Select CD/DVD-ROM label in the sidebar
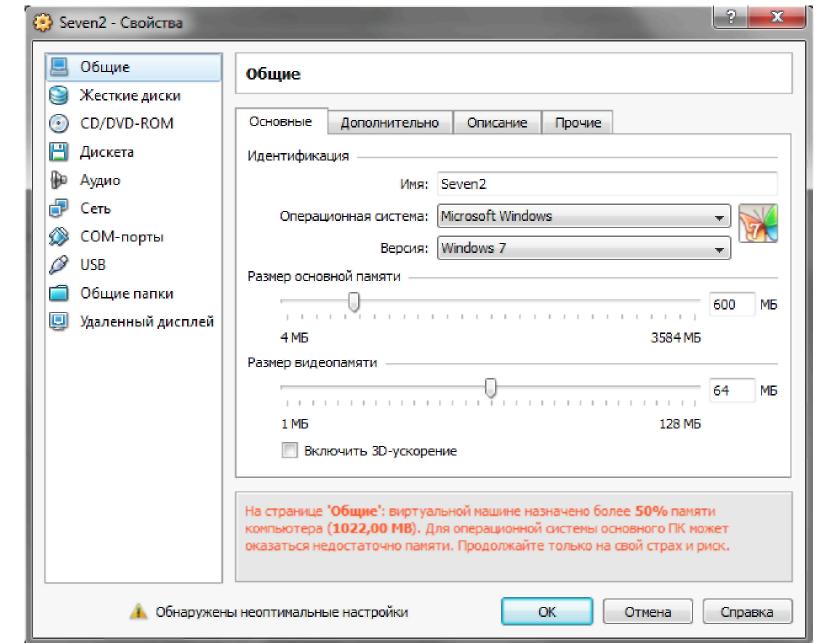 127,124
